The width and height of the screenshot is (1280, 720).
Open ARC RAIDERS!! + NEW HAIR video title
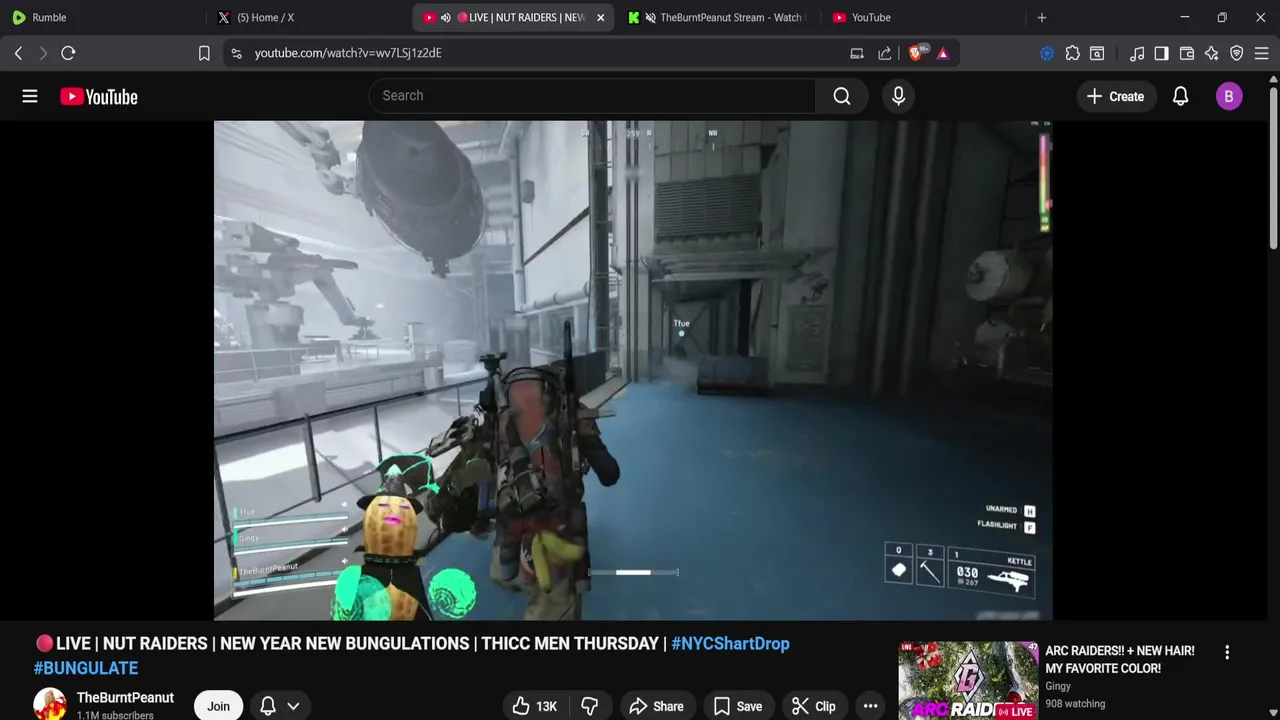pos(1120,659)
